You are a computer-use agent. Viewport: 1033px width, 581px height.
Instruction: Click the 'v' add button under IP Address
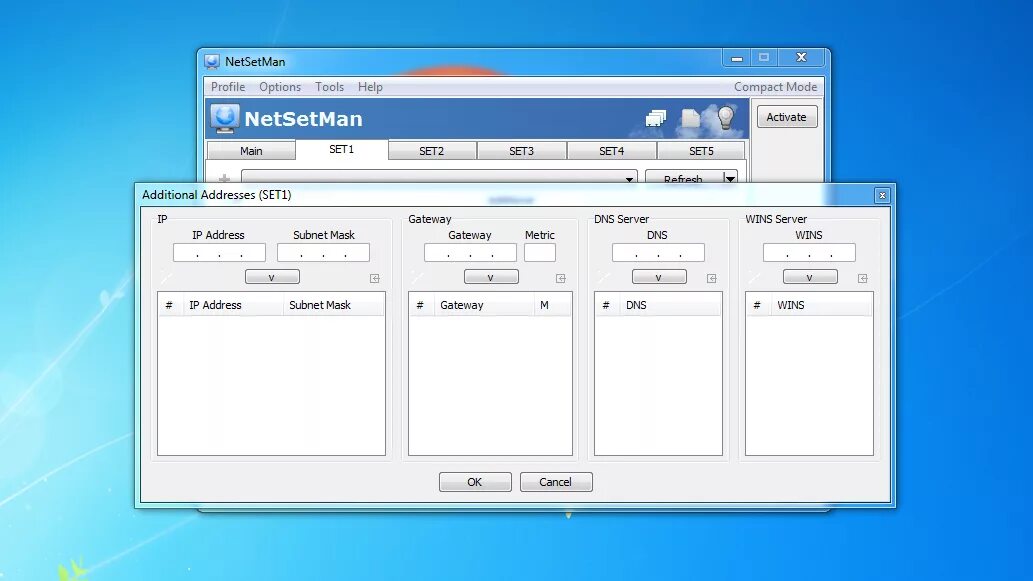coord(272,277)
